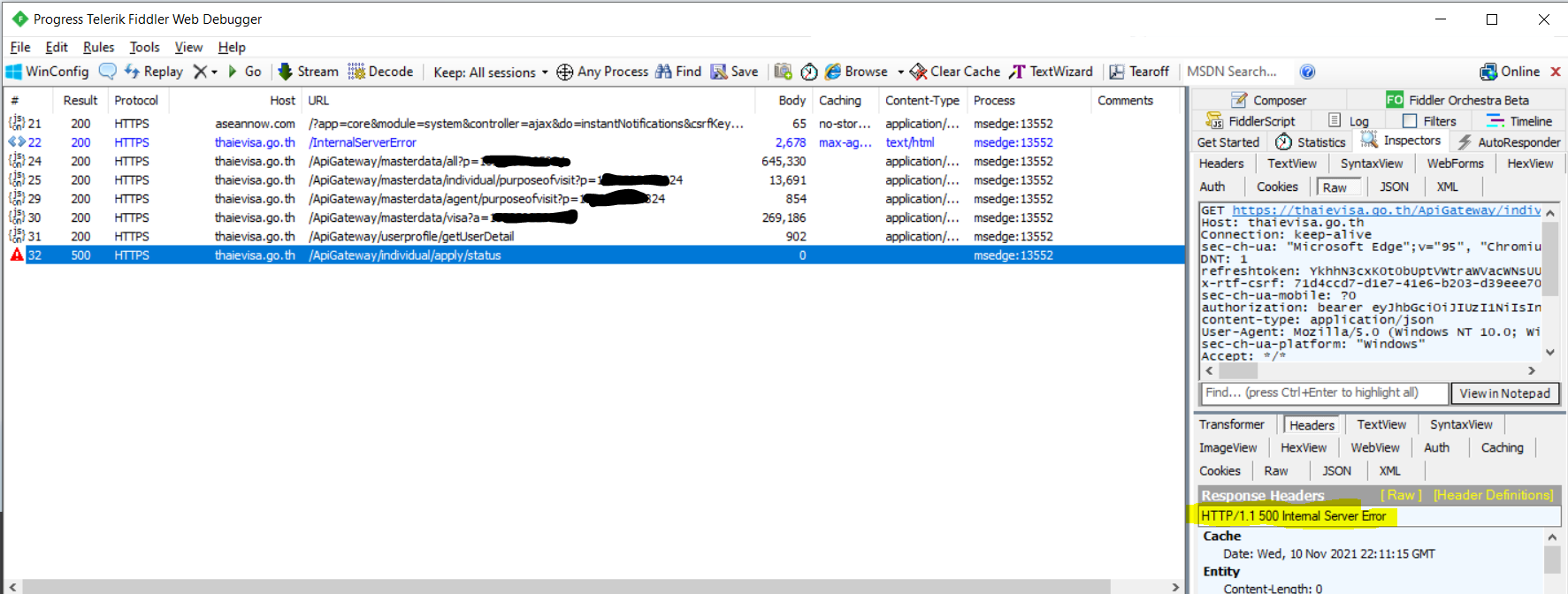Click the WinConfig toolbar icon
This screenshot has width=1568, height=594.
(x=48, y=72)
